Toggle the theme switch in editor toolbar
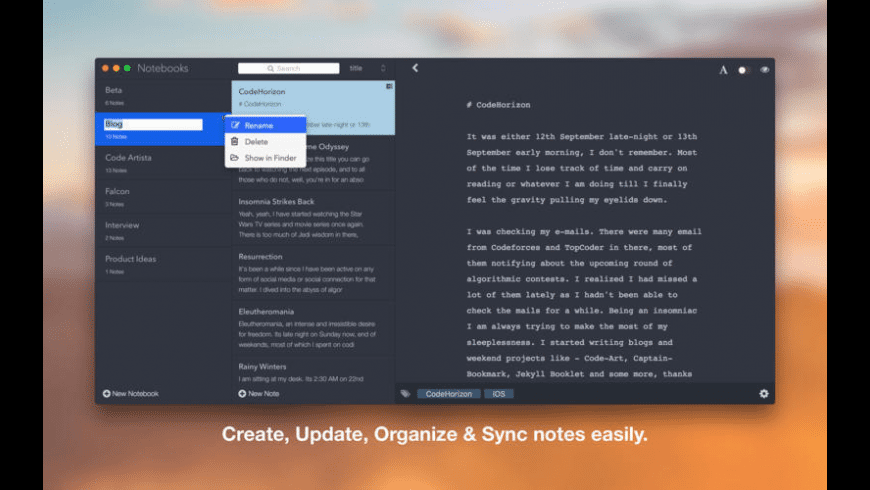The image size is (870, 490). (744, 70)
